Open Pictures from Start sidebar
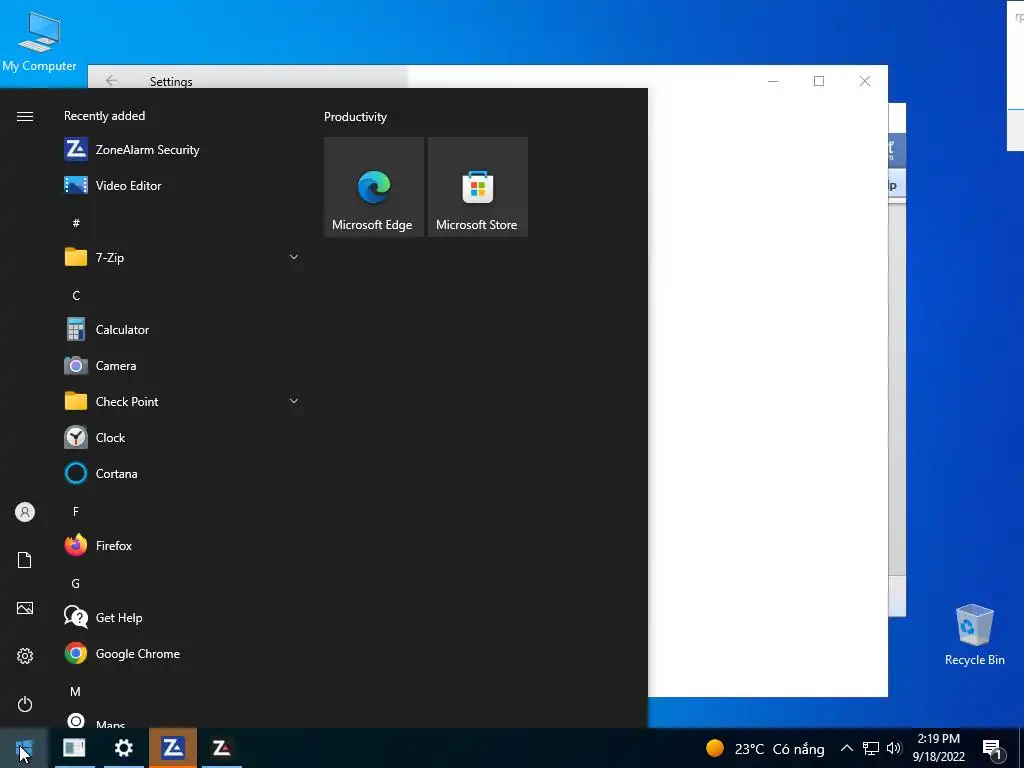This screenshot has height=768, width=1024. [25, 608]
